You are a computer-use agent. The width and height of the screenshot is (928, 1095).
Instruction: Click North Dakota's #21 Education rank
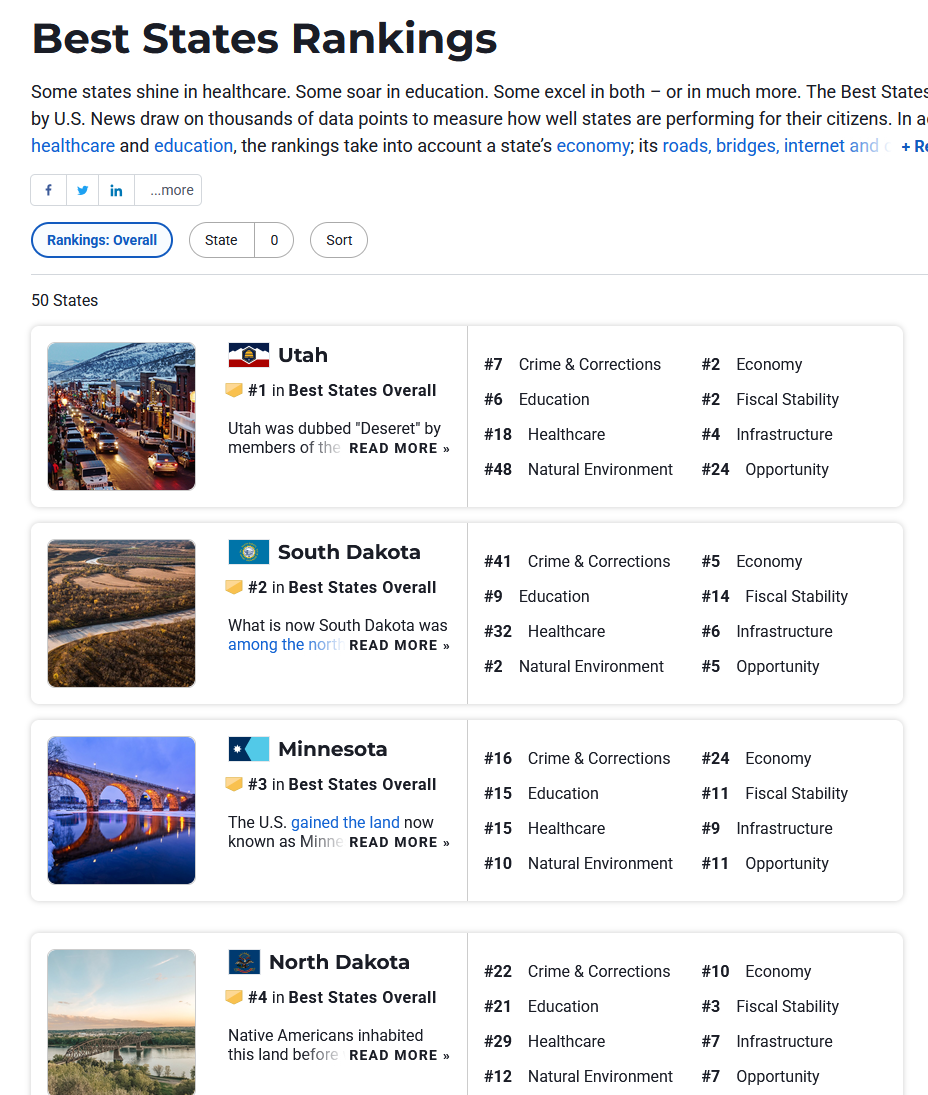click(x=541, y=1006)
